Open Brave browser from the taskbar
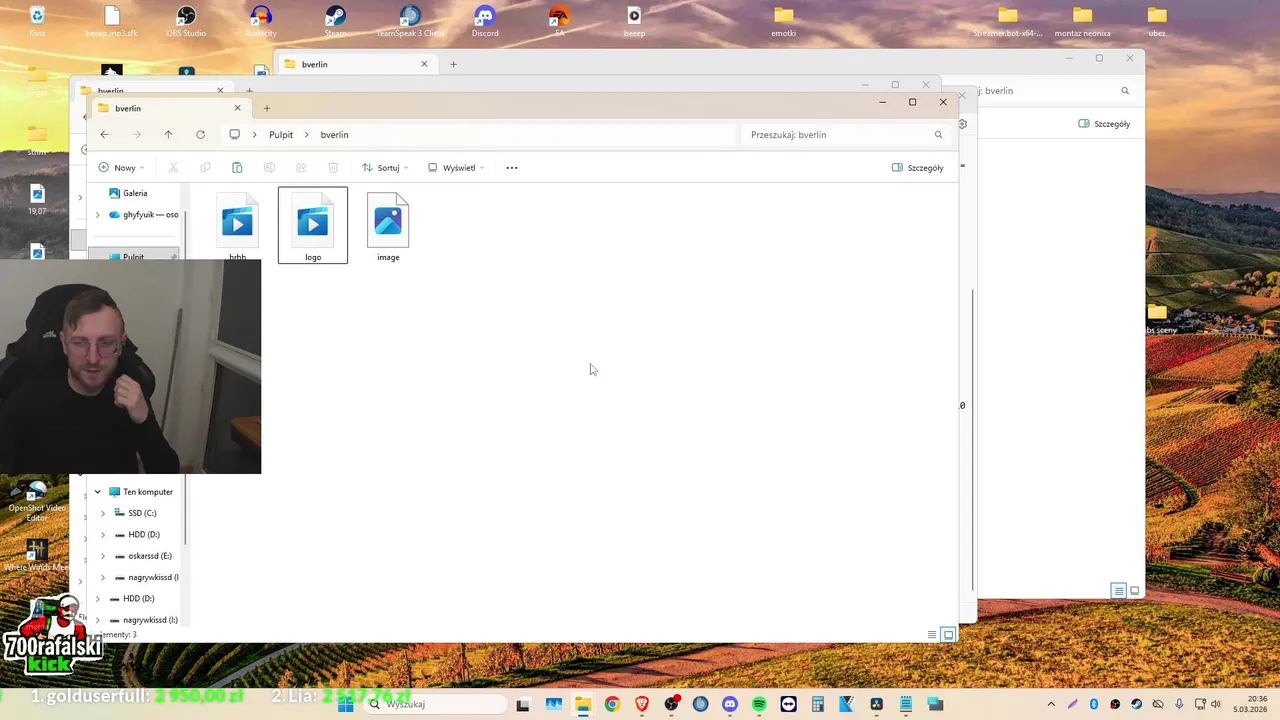Image resolution: width=1280 pixels, height=720 pixels. [641, 704]
